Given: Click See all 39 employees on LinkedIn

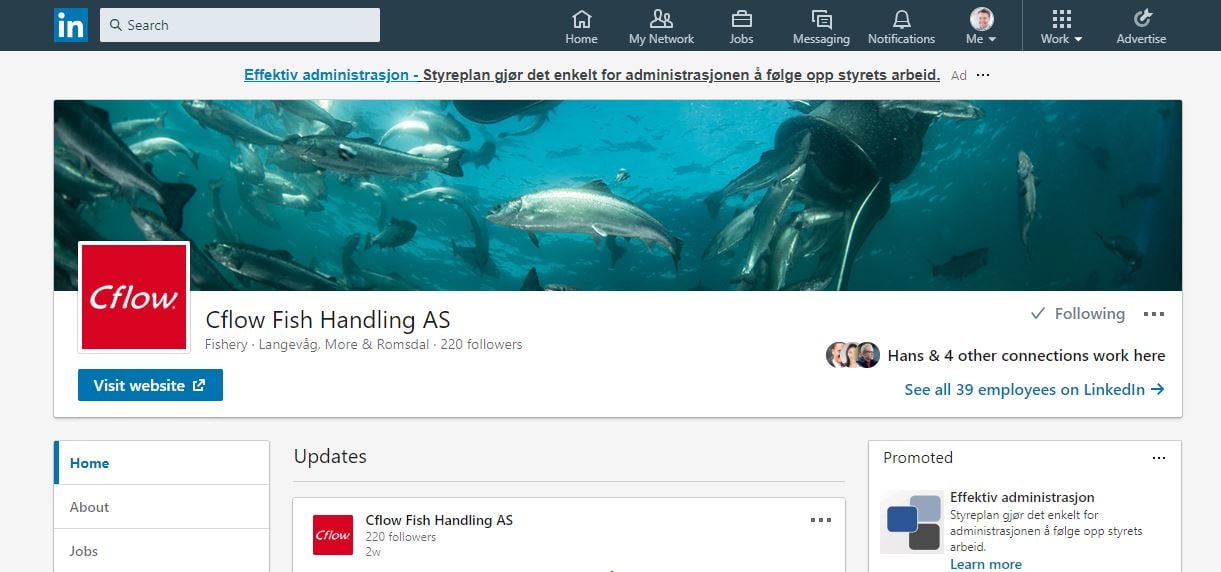Looking at the screenshot, I should tap(1034, 390).
